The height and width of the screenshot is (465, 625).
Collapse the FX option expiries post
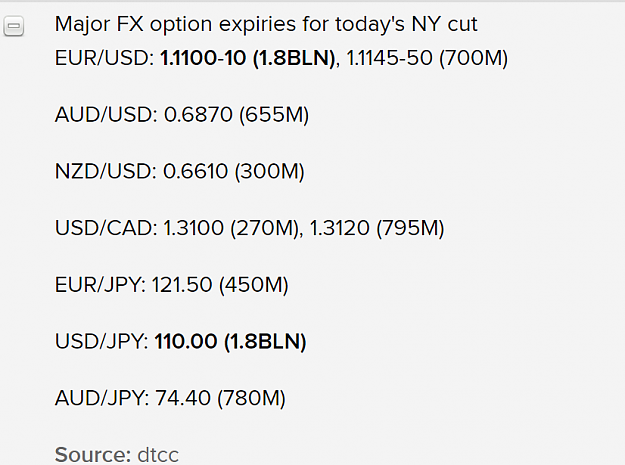14,26
